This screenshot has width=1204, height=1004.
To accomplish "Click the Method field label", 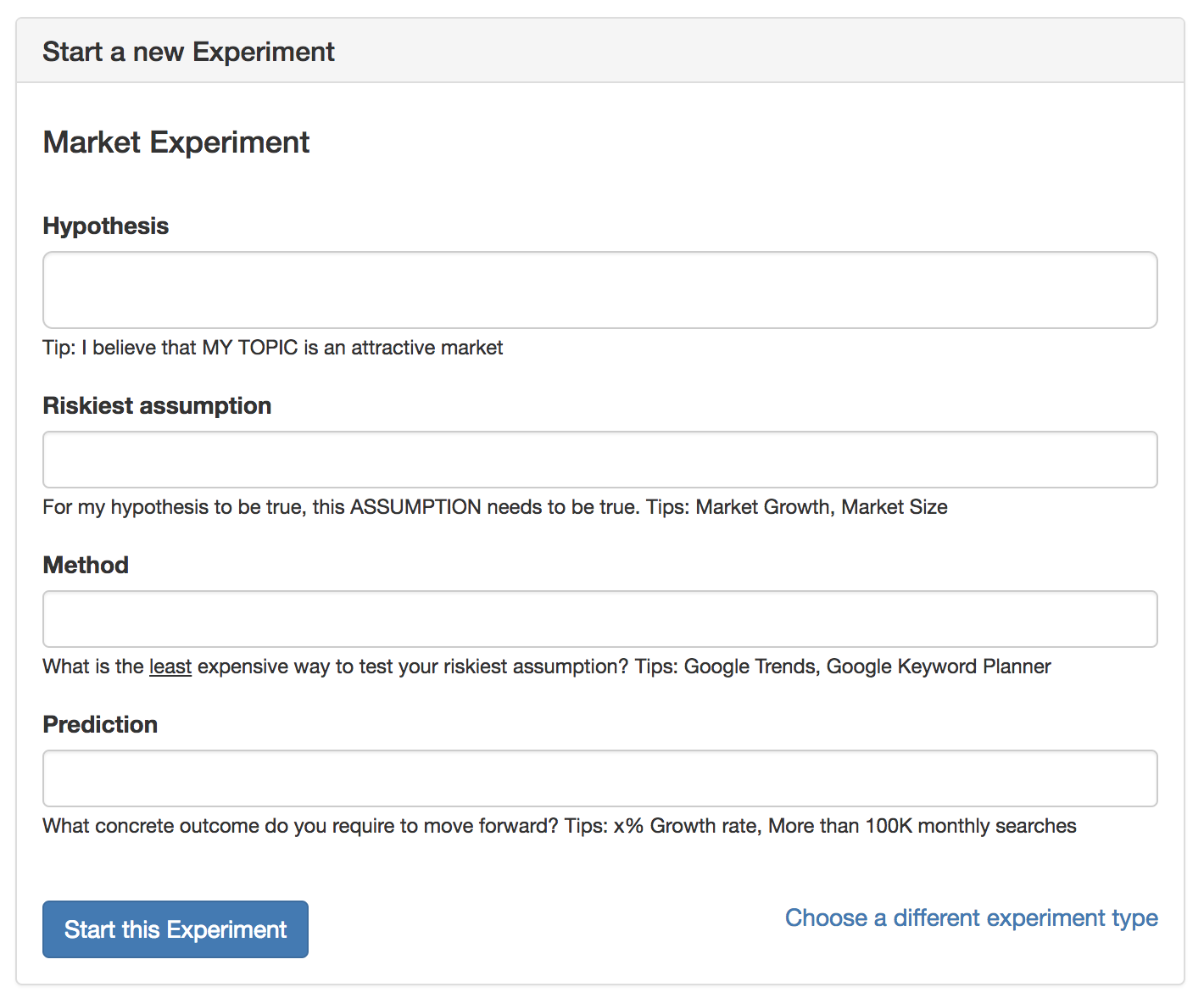I will click(x=86, y=565).
